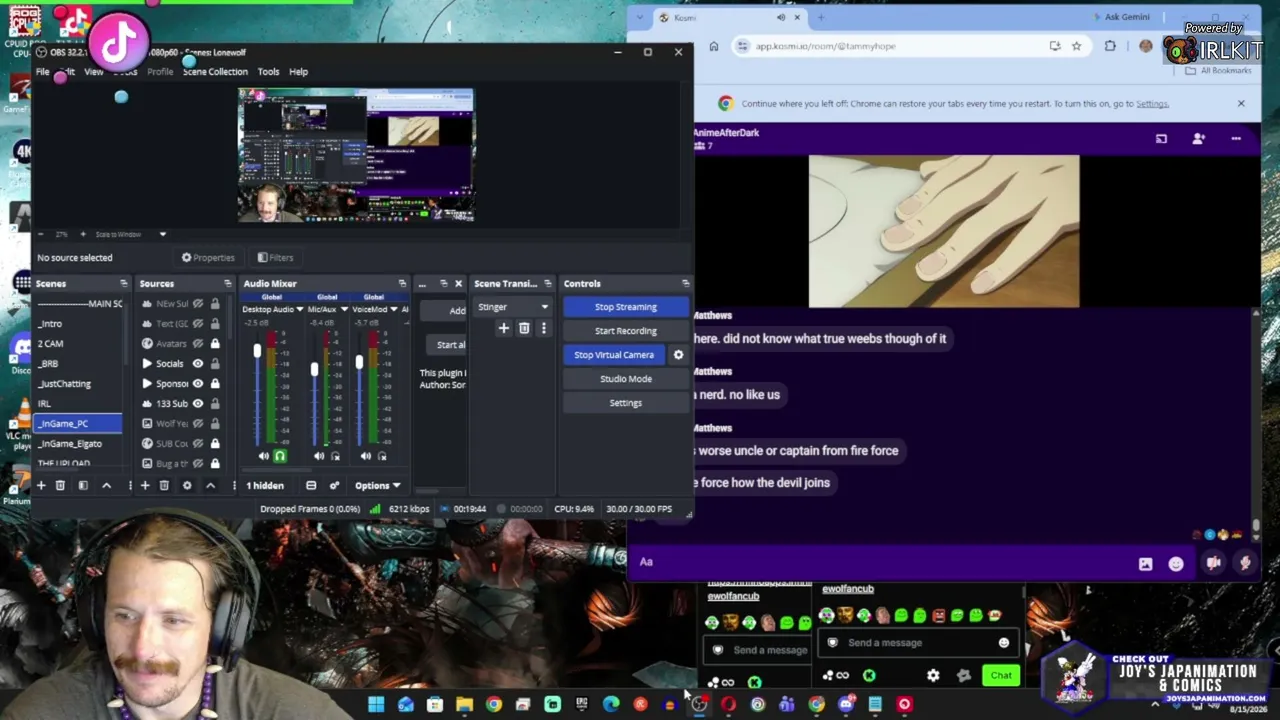Toggle visibility of Socials source
1280x720 pixels.
tap(198, 364)
